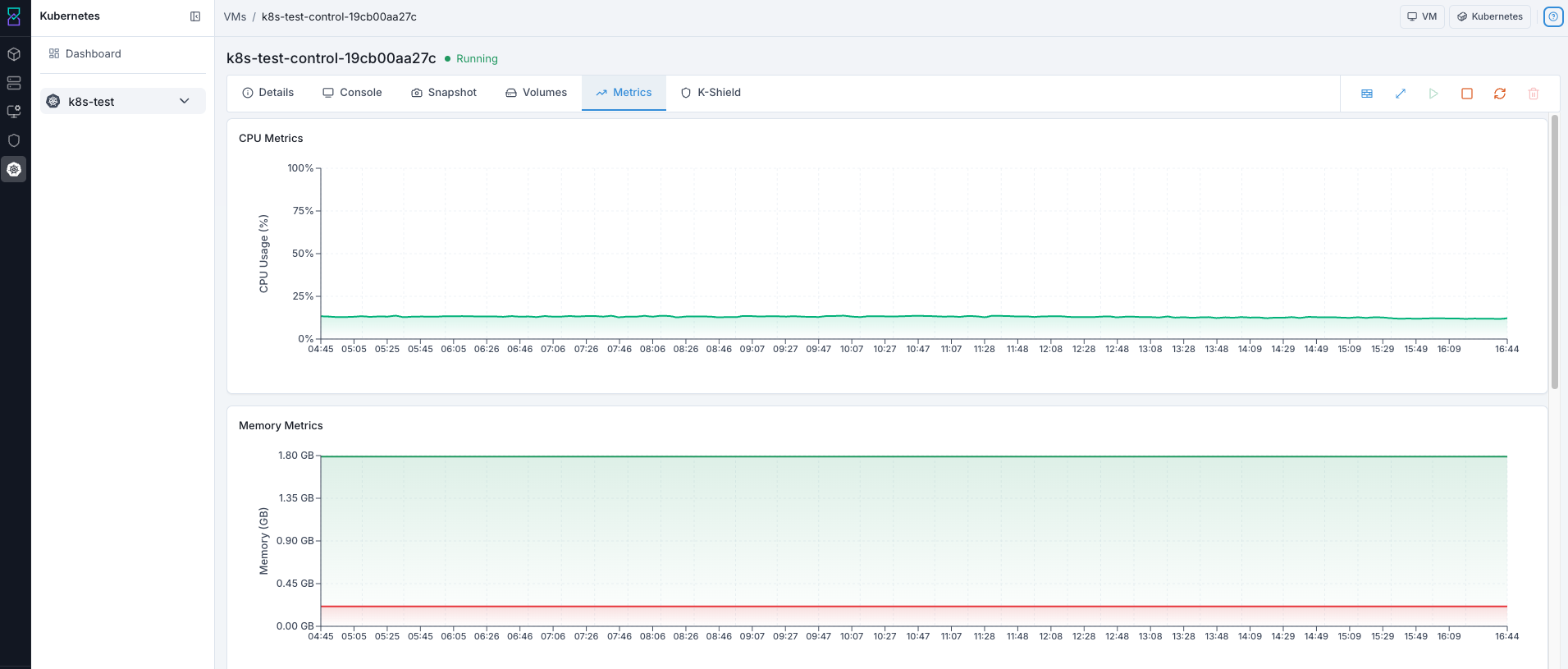The height and width of the screenshot is (669, 1568).
Task: Click the firewall icon in the VM toolbar
Action: pyautogui.click(x=1367, y=94)
